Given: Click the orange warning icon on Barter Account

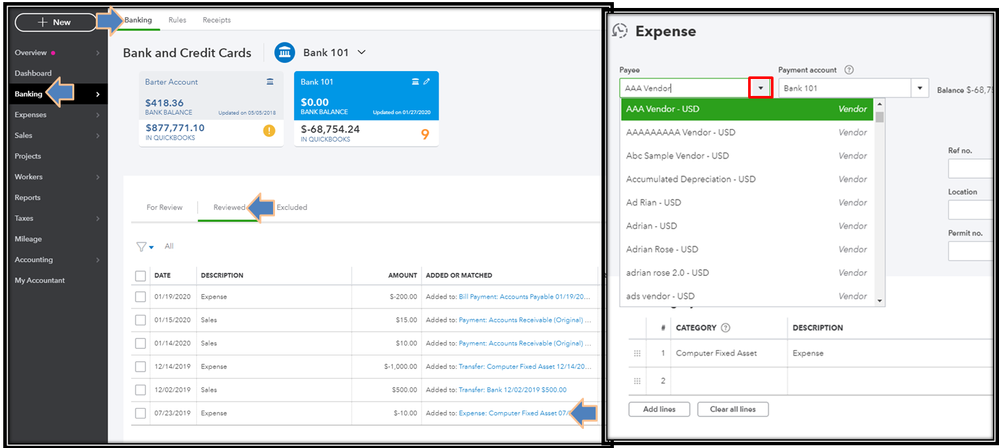Looking at the screenshot, I should click(270, 131).
